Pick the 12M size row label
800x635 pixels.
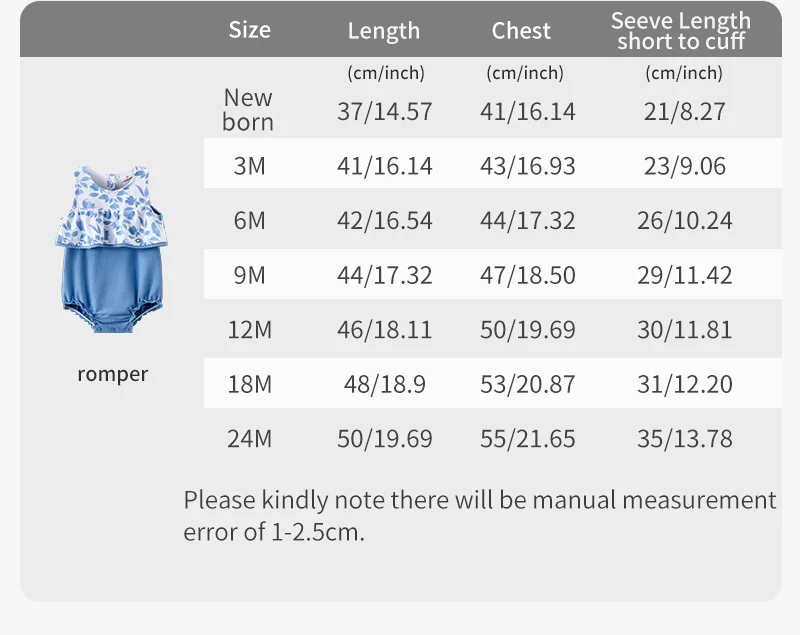249,329
